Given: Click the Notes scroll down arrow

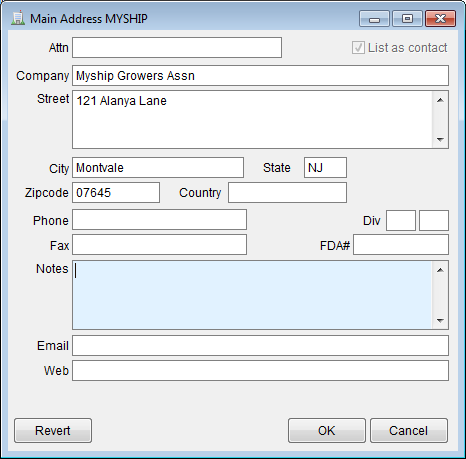Looking at the screenshot, I should [x=440, y=321].
